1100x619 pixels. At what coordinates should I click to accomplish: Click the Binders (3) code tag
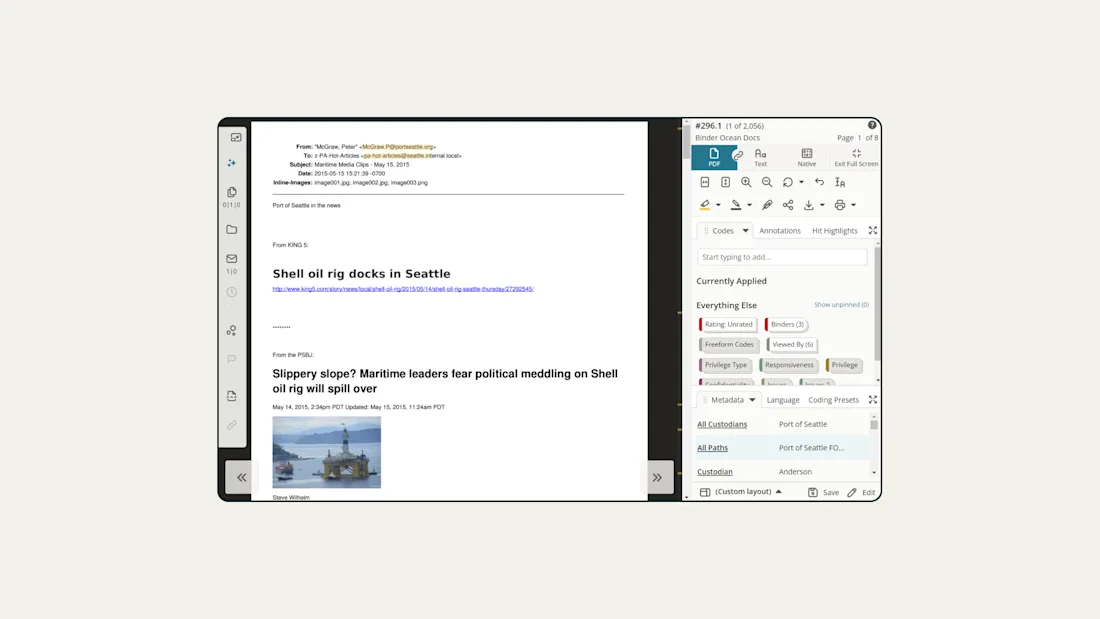[x=786, y=324]
